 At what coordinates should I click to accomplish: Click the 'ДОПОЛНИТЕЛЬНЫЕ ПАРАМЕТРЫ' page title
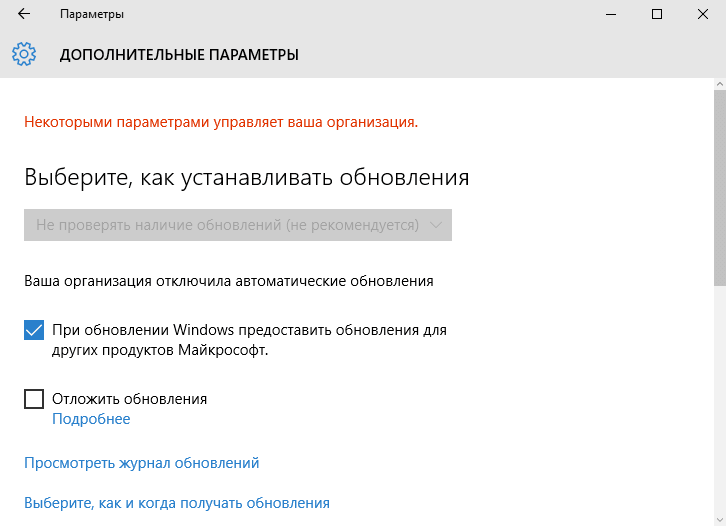click(179, 55)
